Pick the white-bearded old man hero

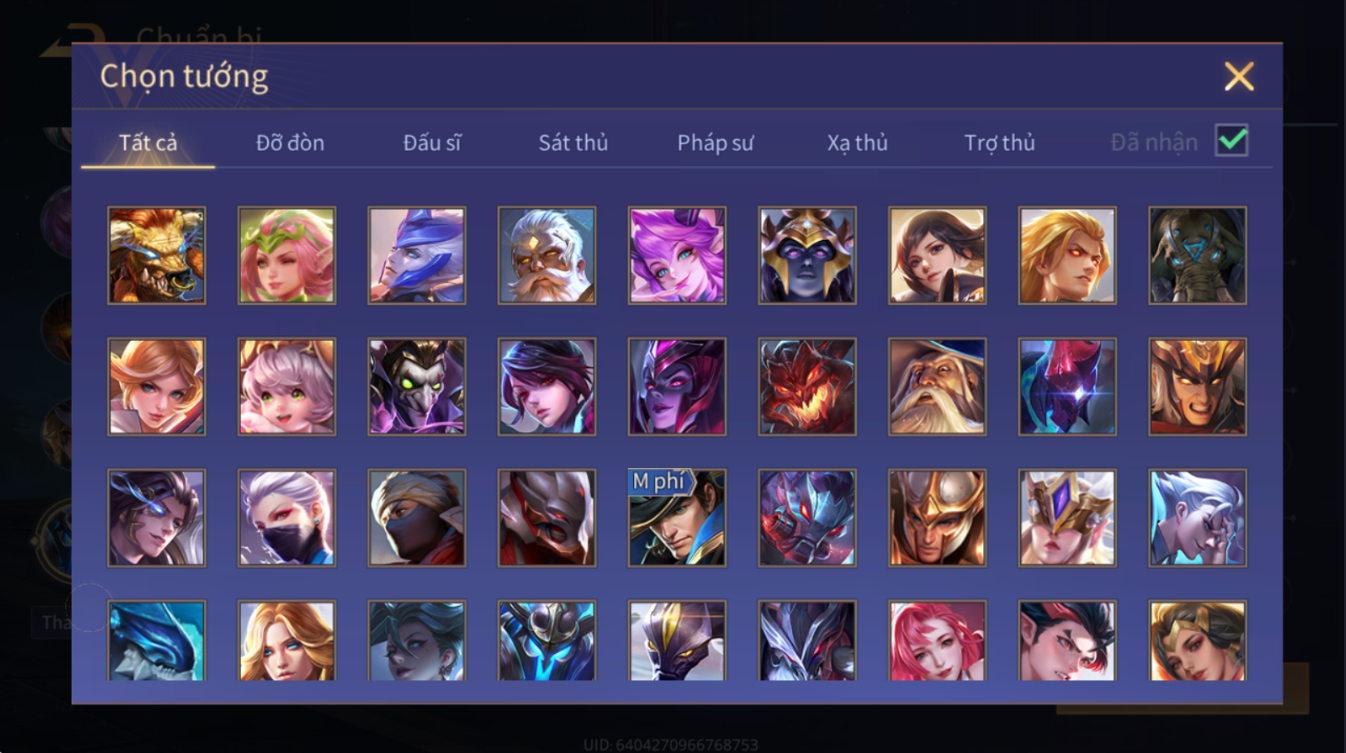[x=547, y=255]
